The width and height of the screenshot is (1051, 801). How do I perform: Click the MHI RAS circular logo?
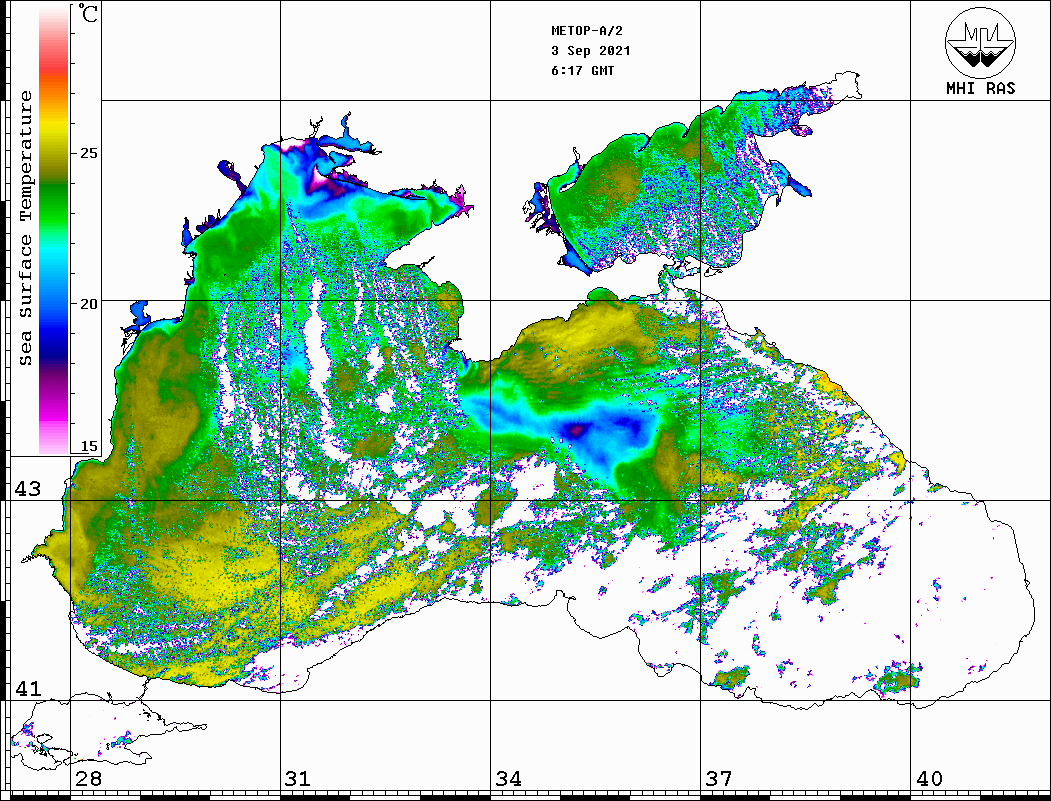coord(981,42)
